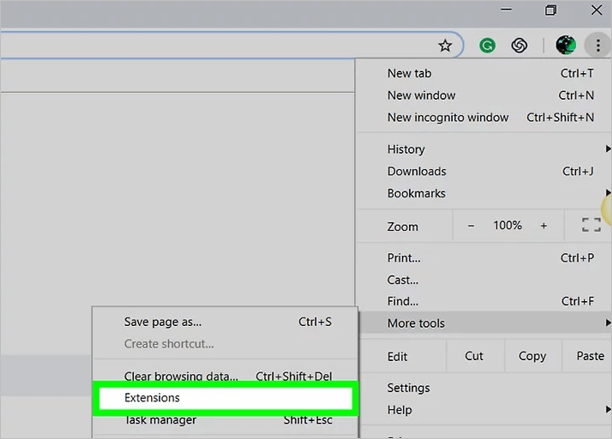The width and height of the screenshot is (612, 439).
Task: Click the bookmark star icon
Action: (445, 45)
